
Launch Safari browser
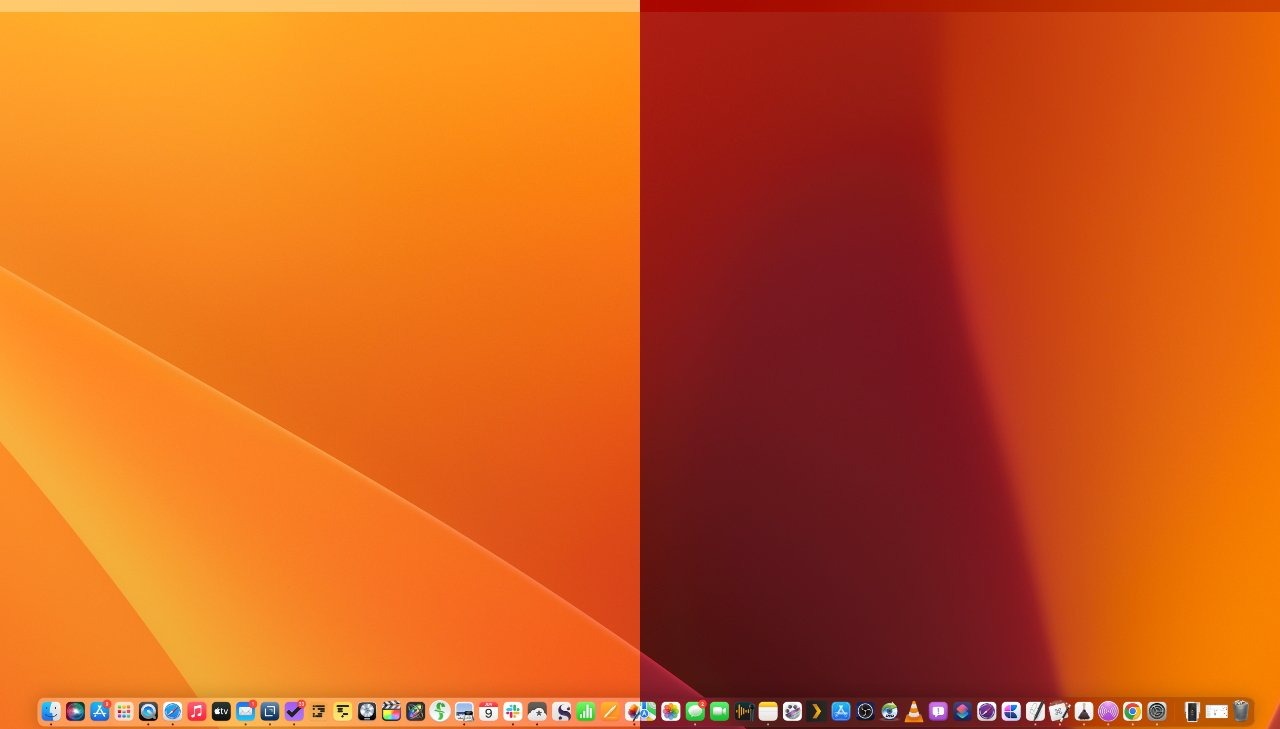(170, 712)
